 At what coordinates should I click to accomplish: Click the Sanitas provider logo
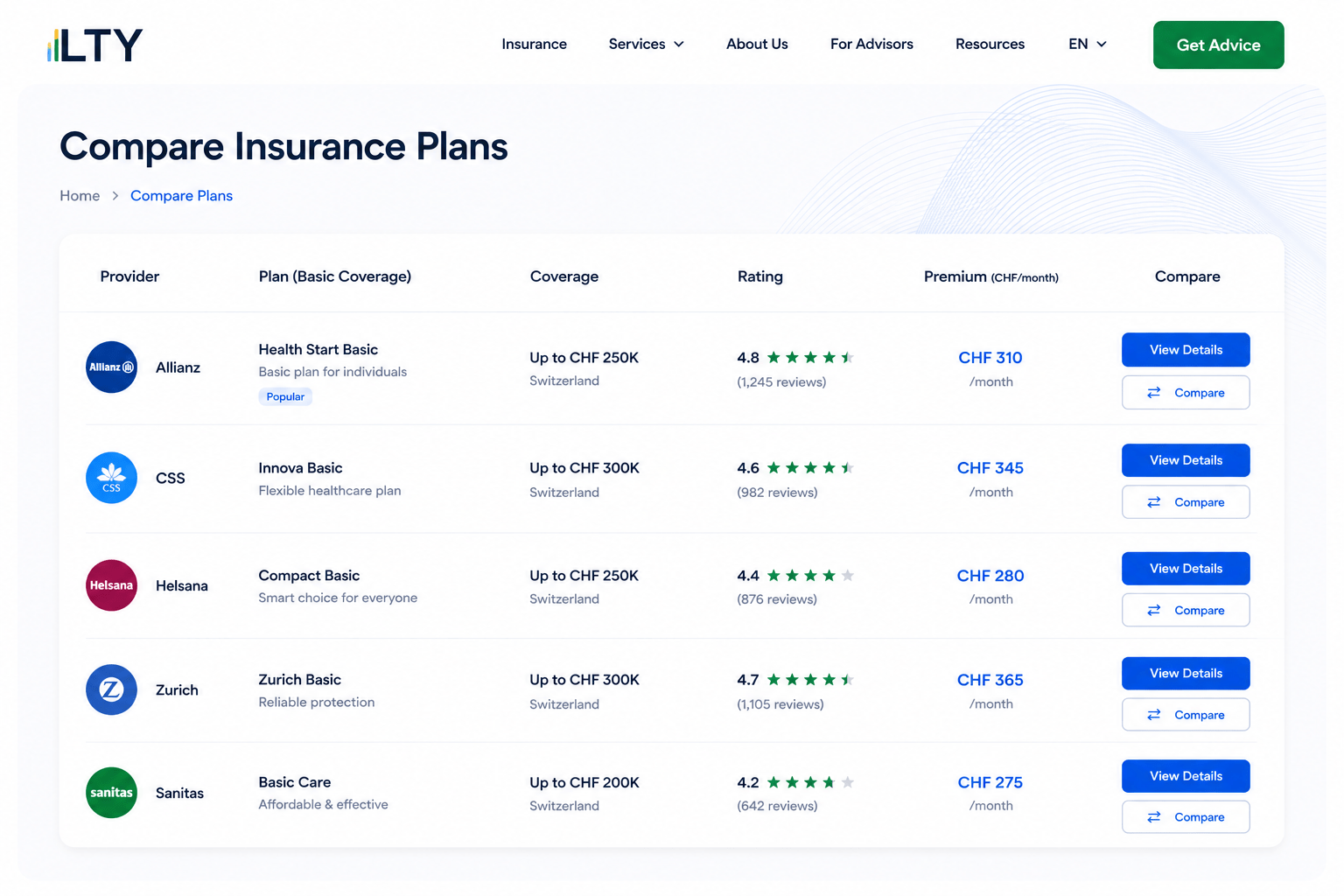111,793
